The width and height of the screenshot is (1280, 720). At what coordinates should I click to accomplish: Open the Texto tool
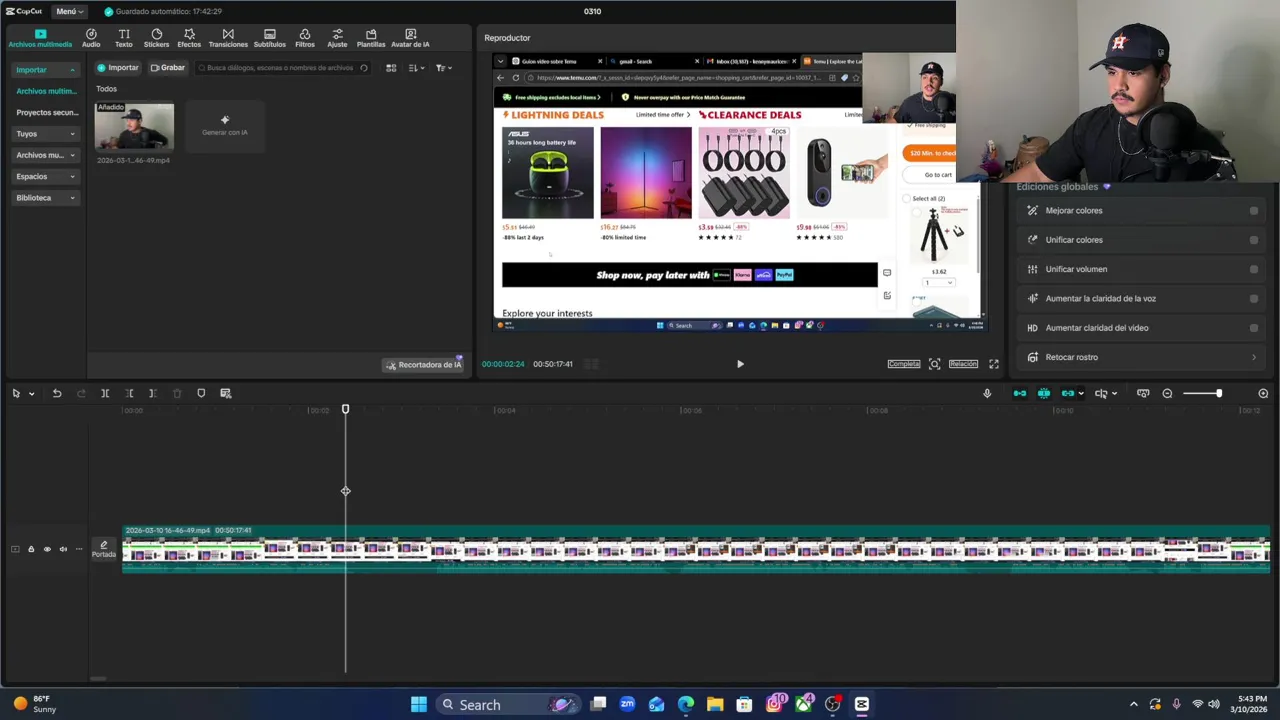[x=124, y=38]
